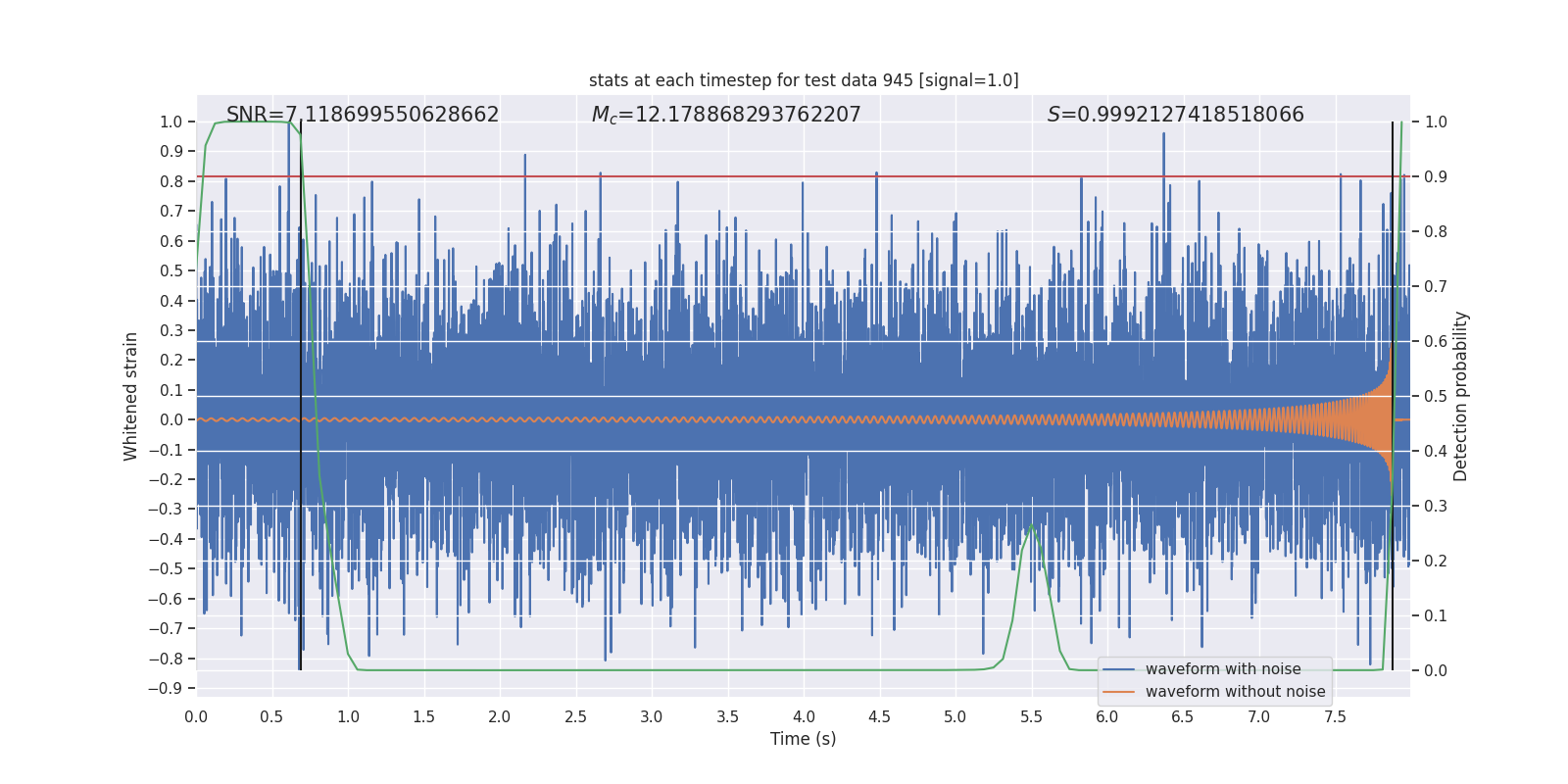This screenshot has width=1568, height=784.
Task: Click the black vertical marker near 7.9 seconds
Action: click(1393, 396)
